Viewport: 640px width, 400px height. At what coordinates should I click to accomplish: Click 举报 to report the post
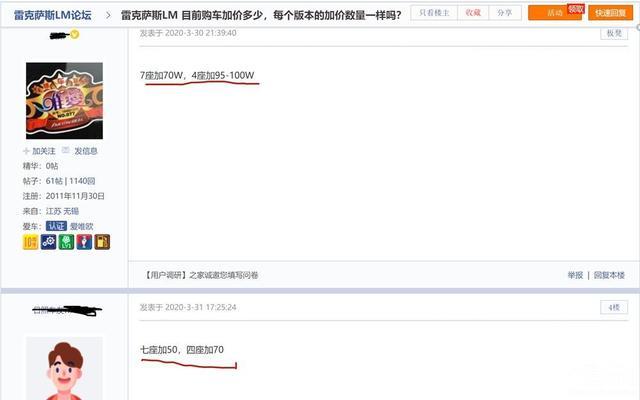click(x=575, y=275)
